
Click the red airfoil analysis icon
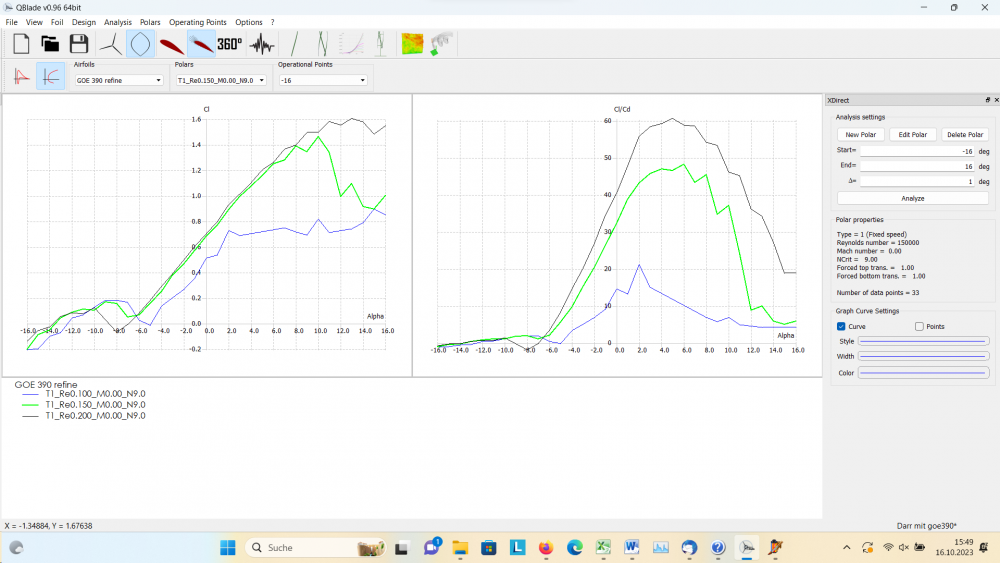(x=171, y=44)
